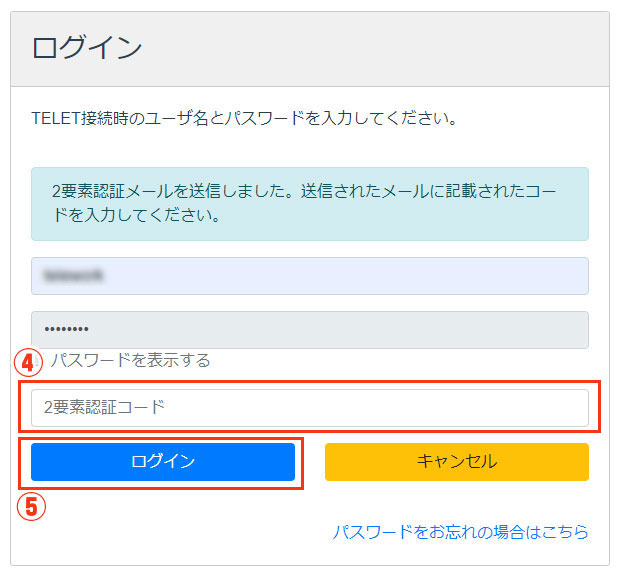Screen dimensions: 622x577
Task: Click the red circled number 4 marker
Action: coord(28,362)
